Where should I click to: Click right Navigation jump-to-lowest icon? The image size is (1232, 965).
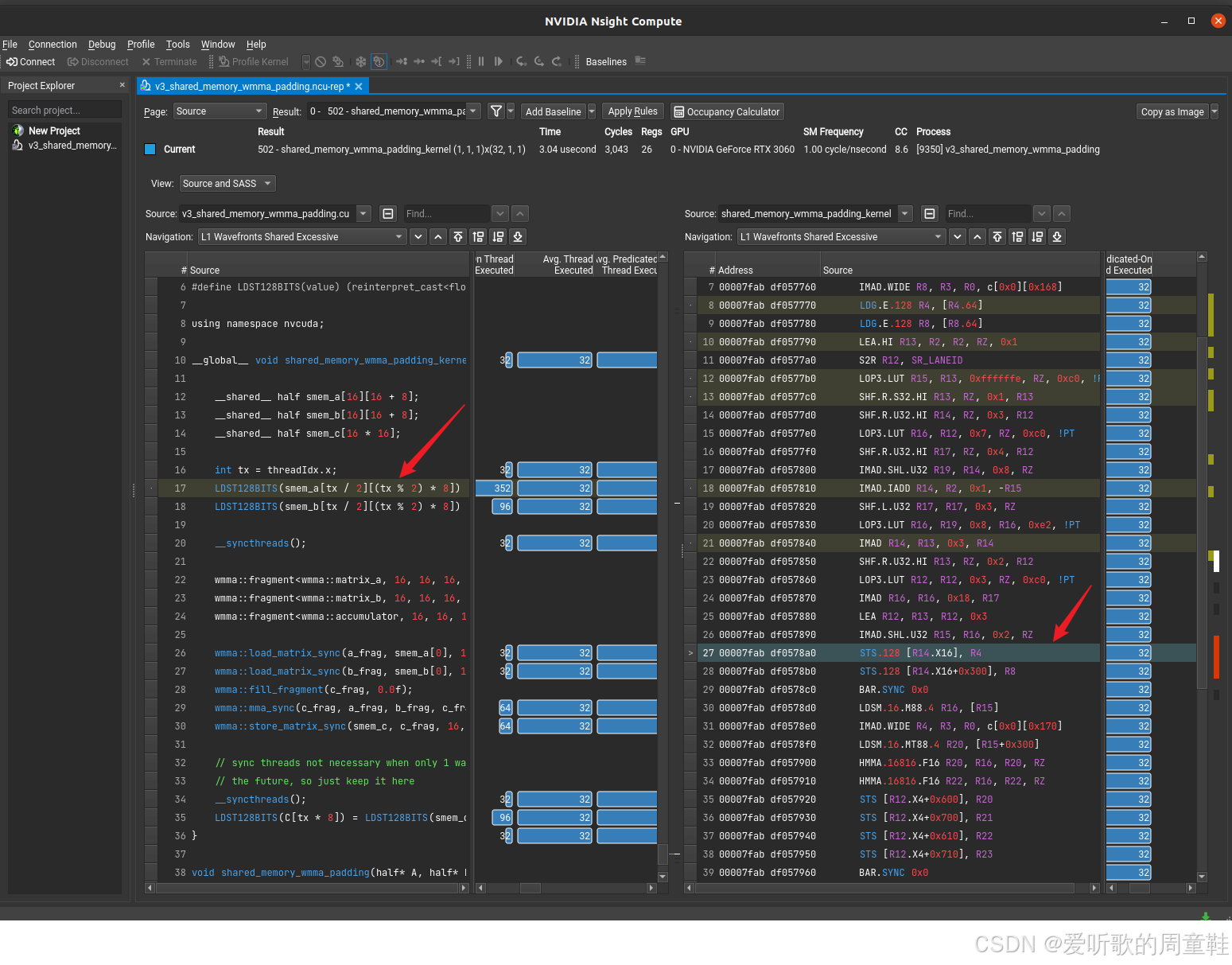click(1057, 236)
